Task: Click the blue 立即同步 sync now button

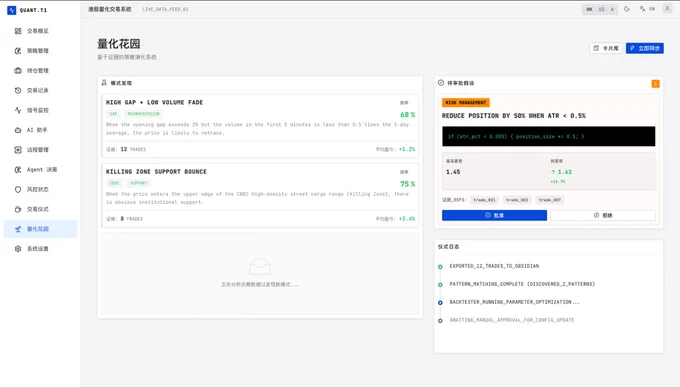Action: (x=644, y=48)
